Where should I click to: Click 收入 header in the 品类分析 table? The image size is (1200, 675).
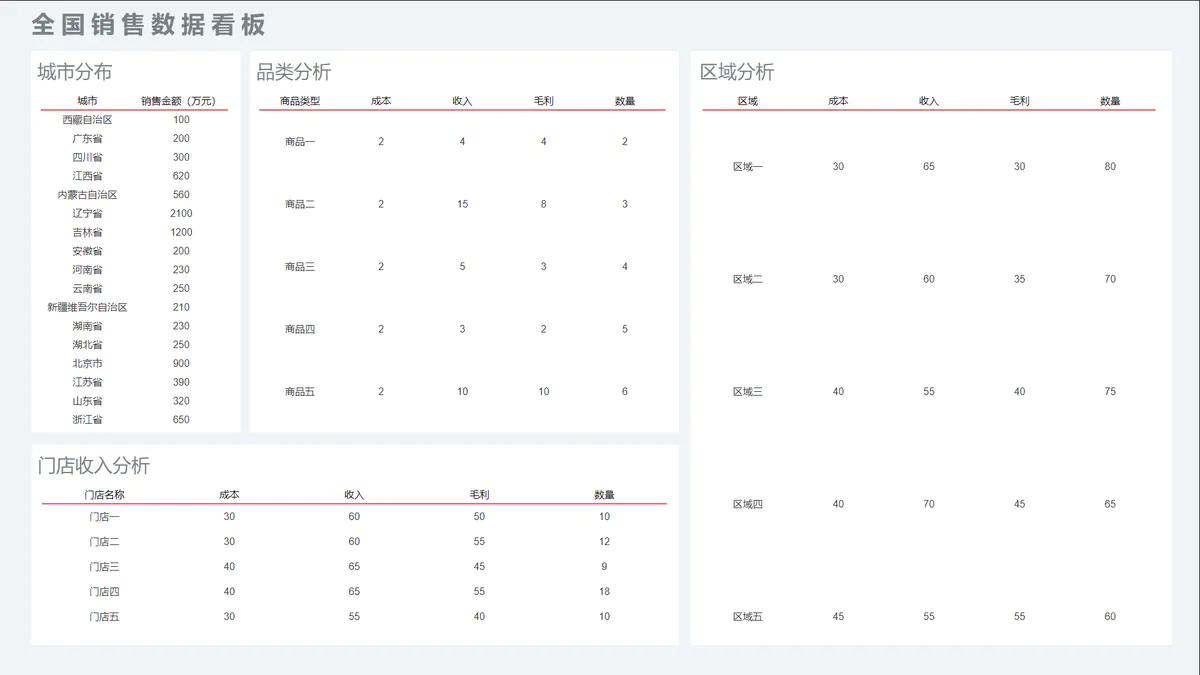point(462,101)
